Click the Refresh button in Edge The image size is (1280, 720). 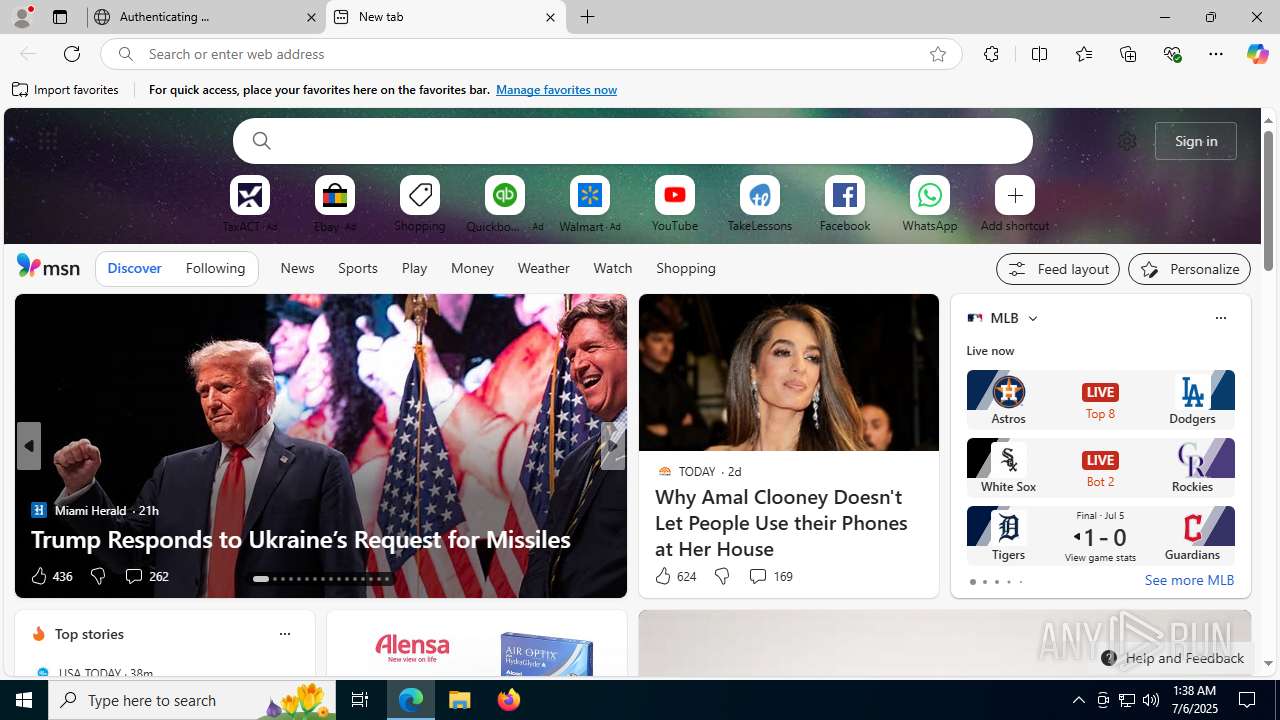72,54
